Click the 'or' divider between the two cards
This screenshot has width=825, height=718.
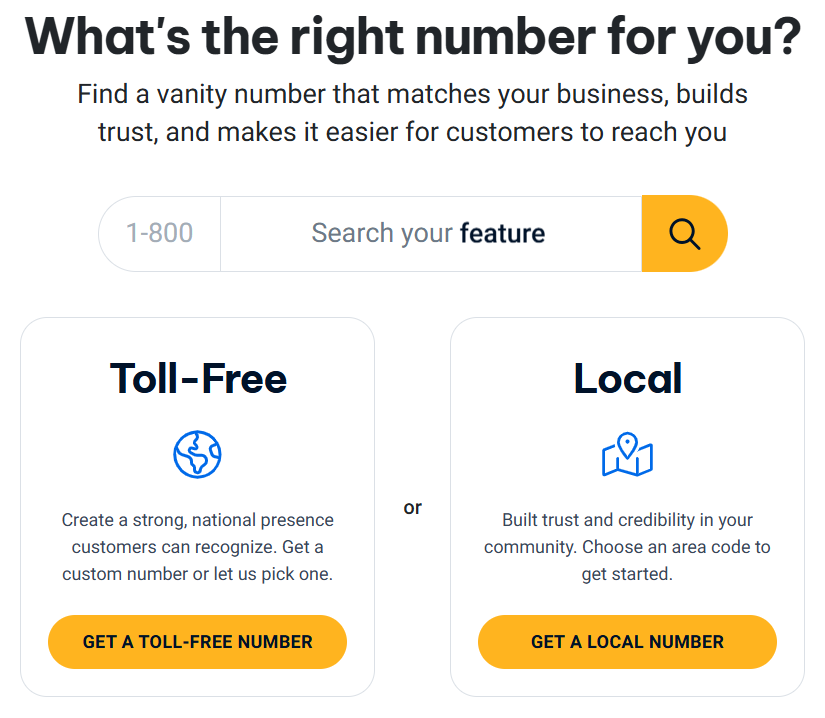coord(412,507)
